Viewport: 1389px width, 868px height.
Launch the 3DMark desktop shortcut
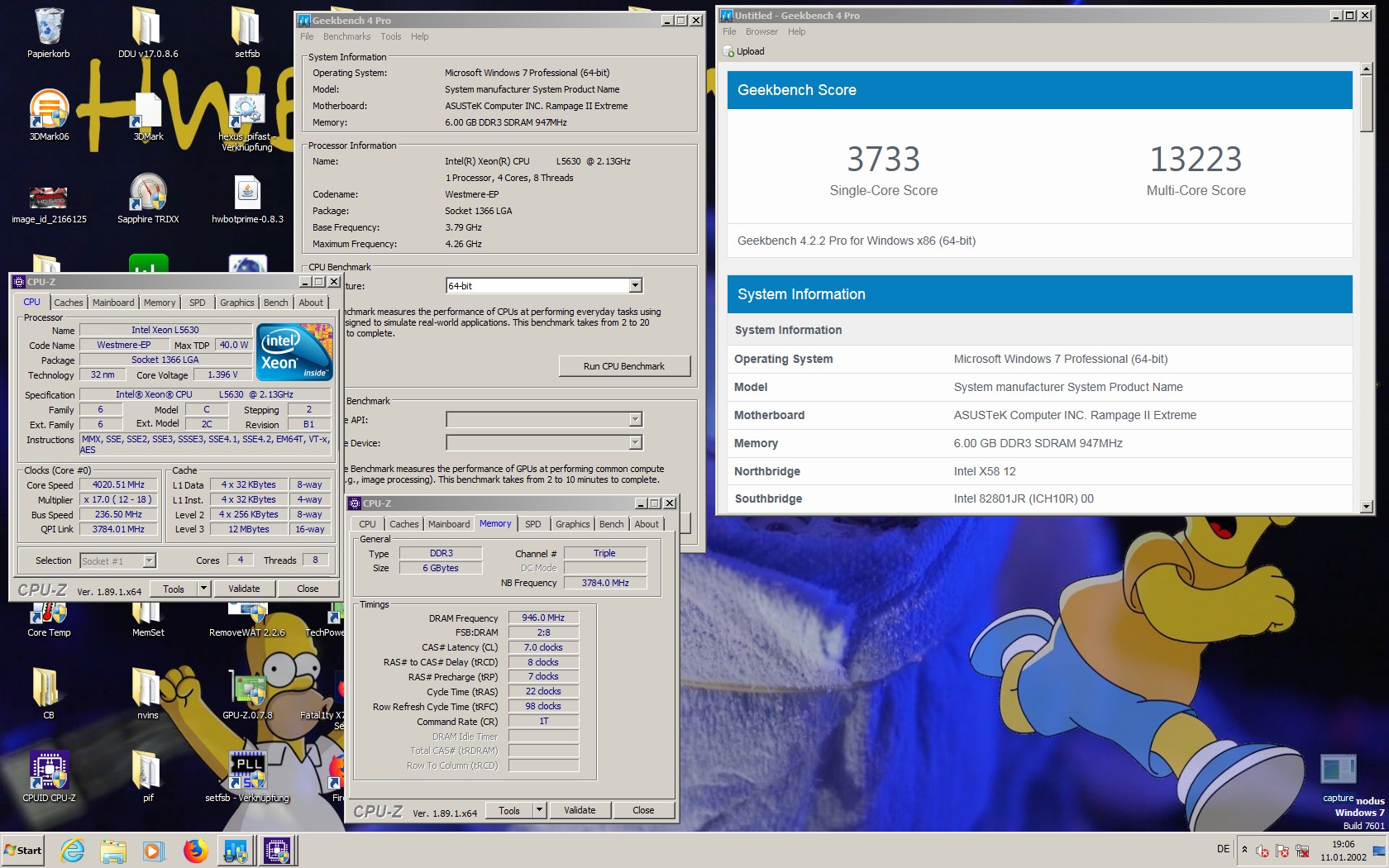148,116
